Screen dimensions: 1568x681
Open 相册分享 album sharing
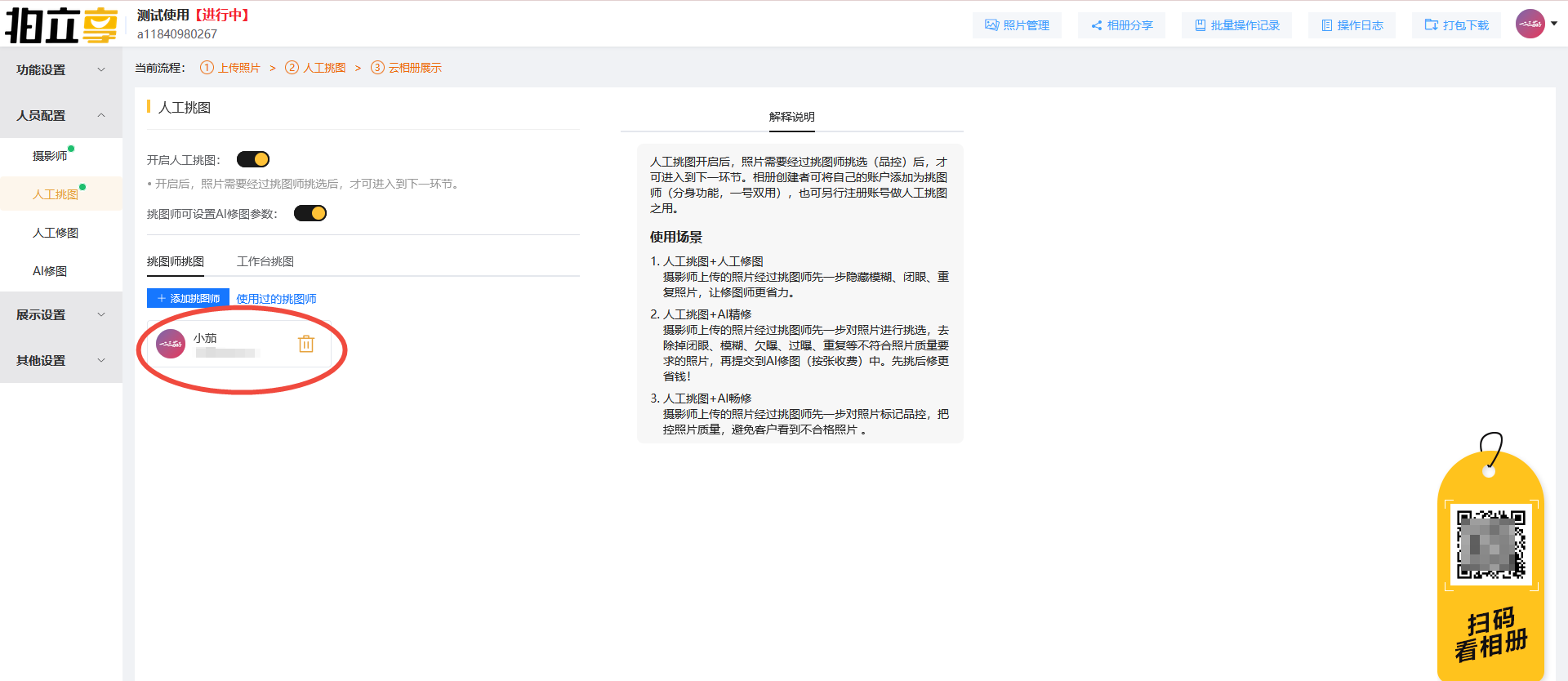click(x=1121, y=25)
